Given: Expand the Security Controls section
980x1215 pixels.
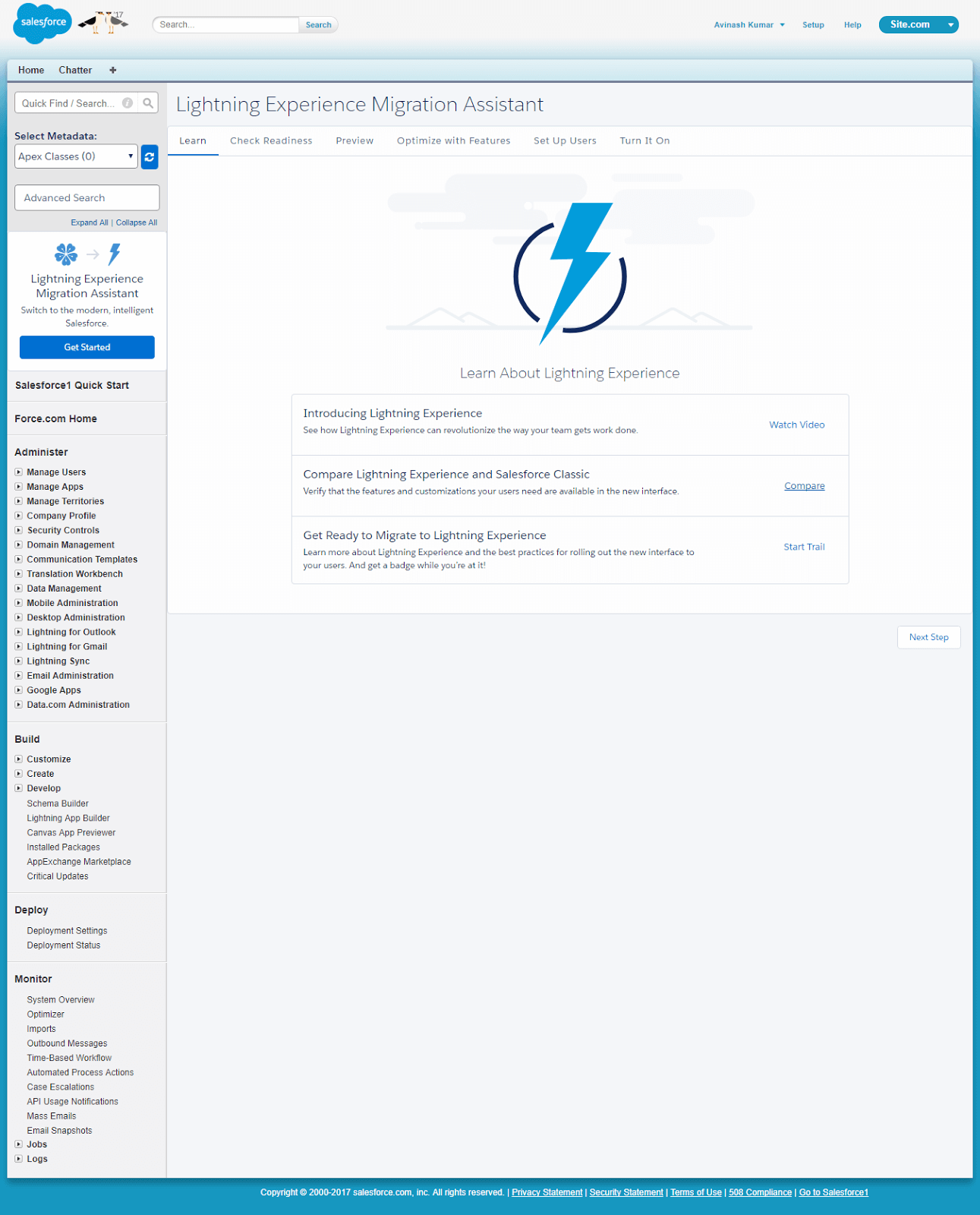Looking at the screenshot, I should pos(19,530).
